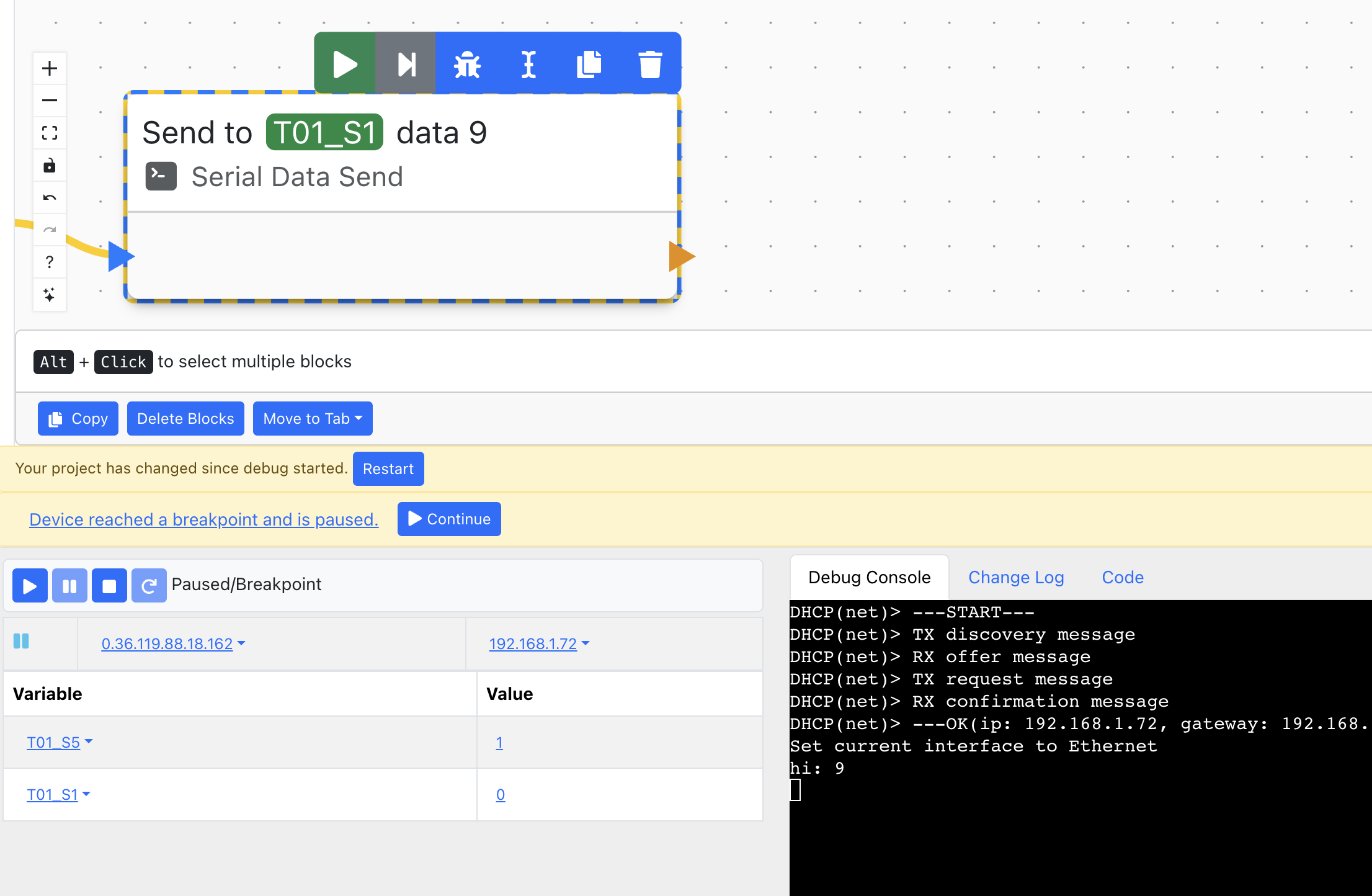This screenshot has height=896, width=1372.
Task: Switch to Debug Console tab
Action: tap(870, 577)
